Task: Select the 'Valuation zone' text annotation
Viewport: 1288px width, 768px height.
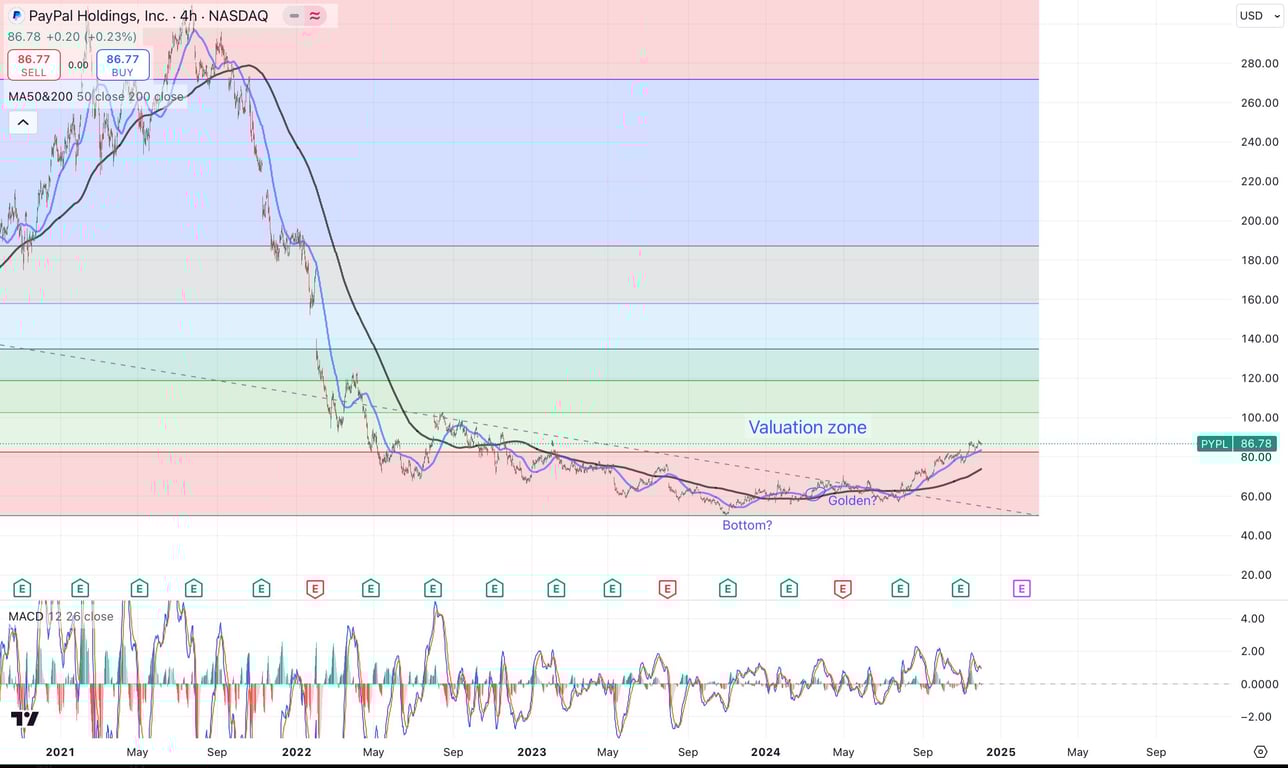Action: tap(808, 427)
